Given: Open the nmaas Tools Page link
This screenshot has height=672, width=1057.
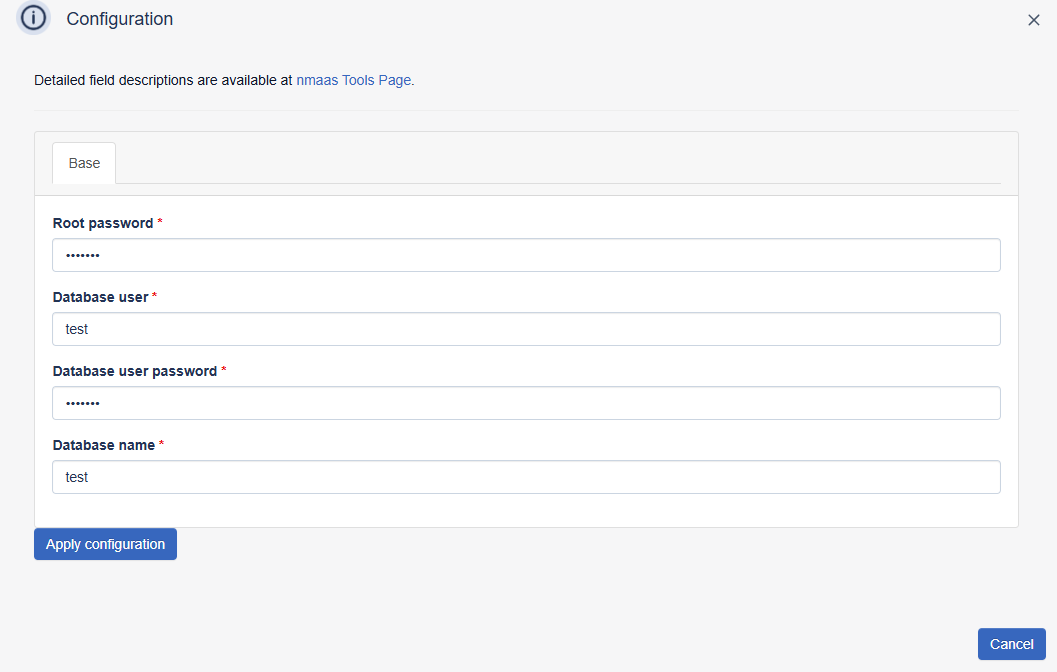Looking at the screenshot, I should point(353,80).
